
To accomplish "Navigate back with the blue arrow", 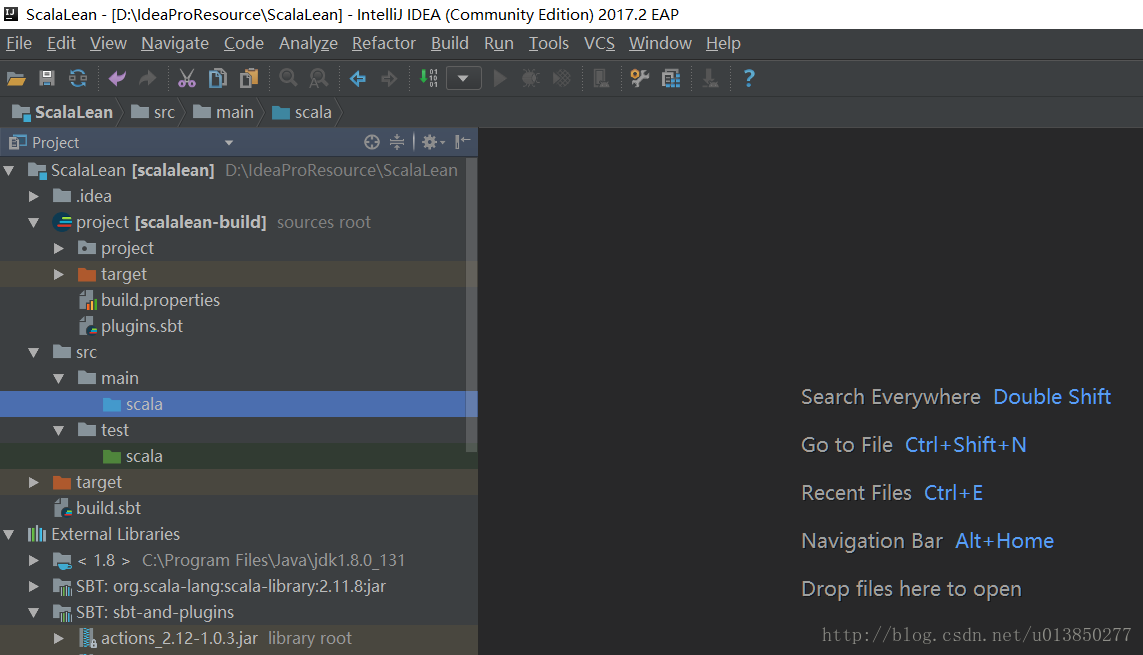I will 358,78.
